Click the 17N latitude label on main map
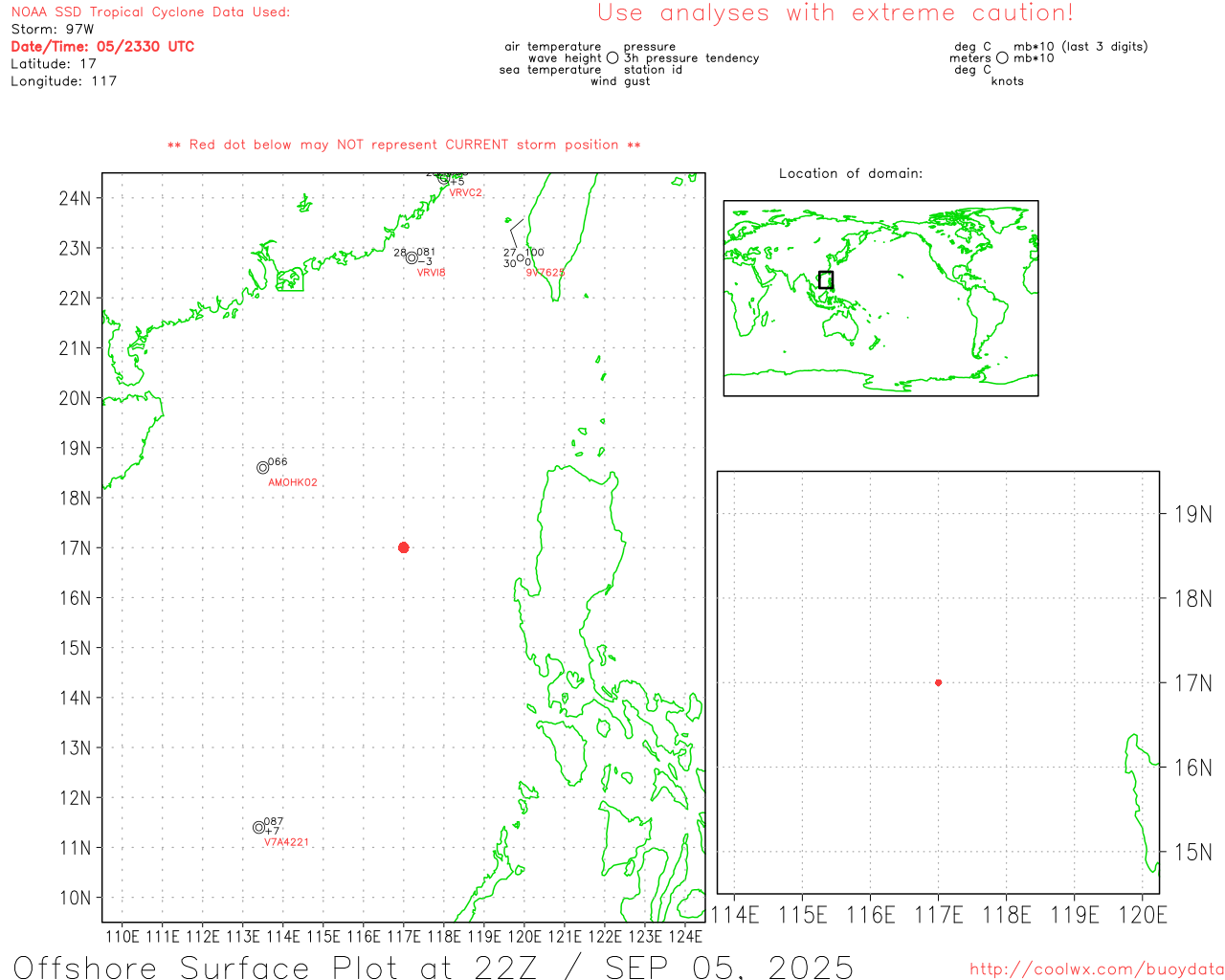The width and height of the screenshot is (1225, 980). (x=75, y=548)
